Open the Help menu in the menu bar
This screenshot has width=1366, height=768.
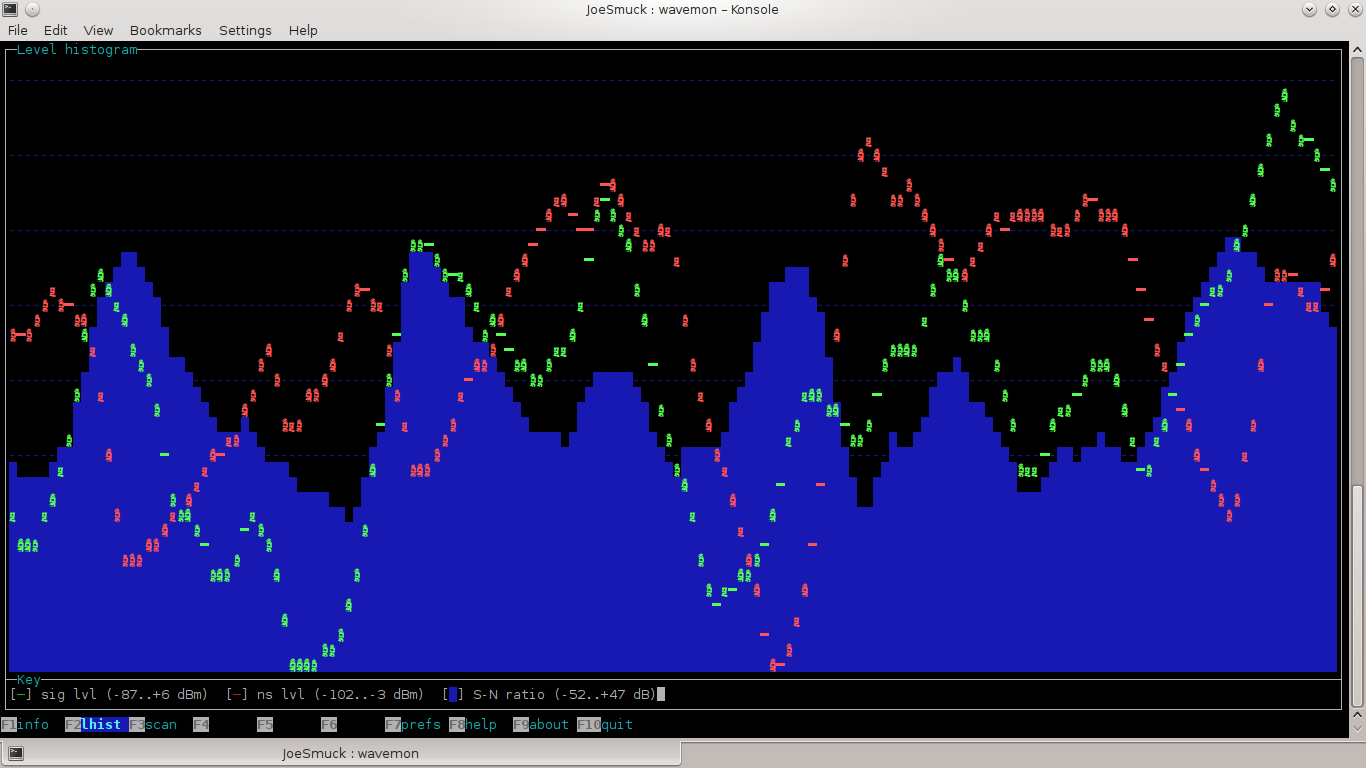[303, 30]
